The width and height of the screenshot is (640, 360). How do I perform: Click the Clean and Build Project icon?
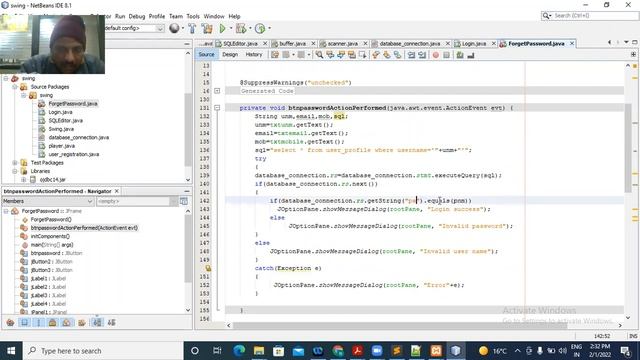(207, 28)
